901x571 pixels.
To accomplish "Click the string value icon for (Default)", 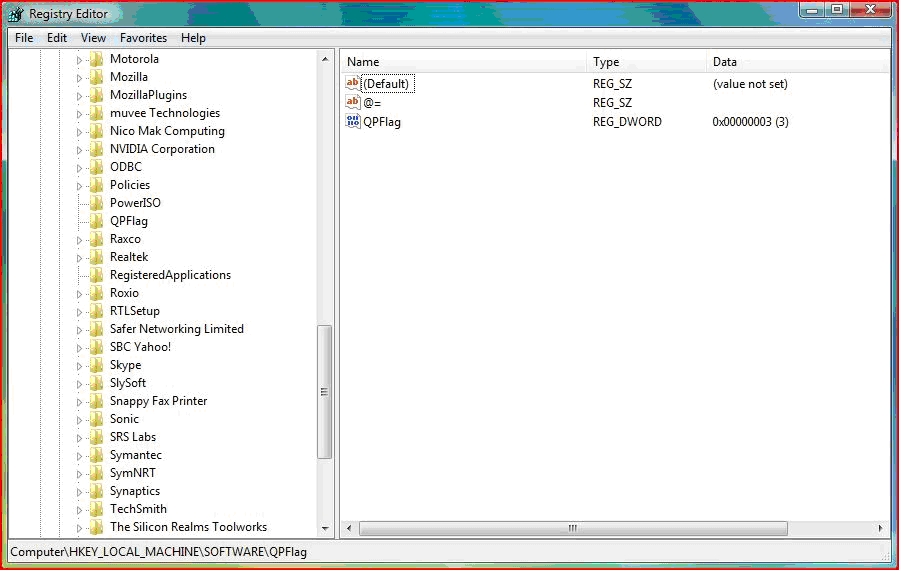I will tap(353, 83).
